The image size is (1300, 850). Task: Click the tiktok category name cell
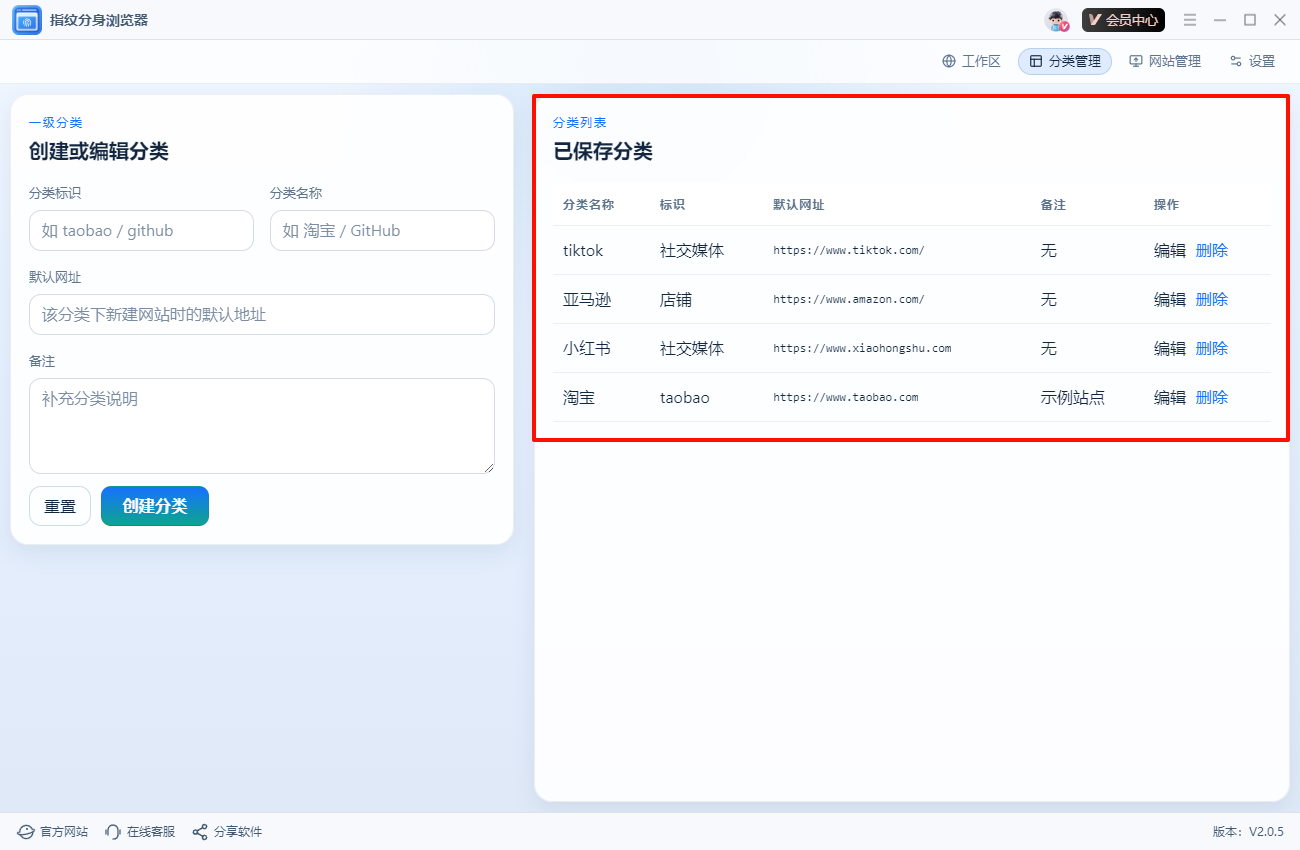pos(583,250)
